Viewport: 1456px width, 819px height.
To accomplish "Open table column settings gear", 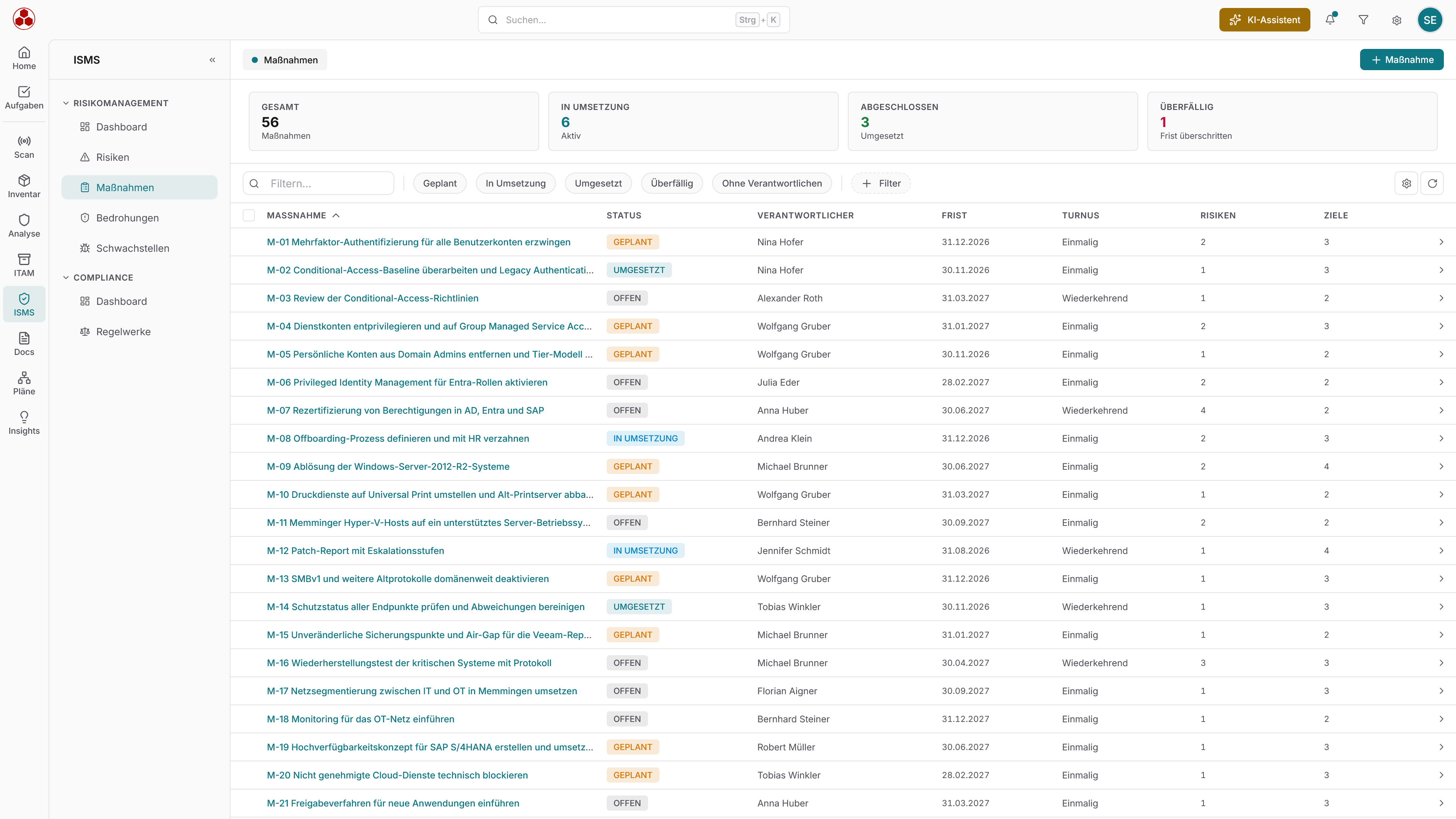I will [x=1406, y=183].
